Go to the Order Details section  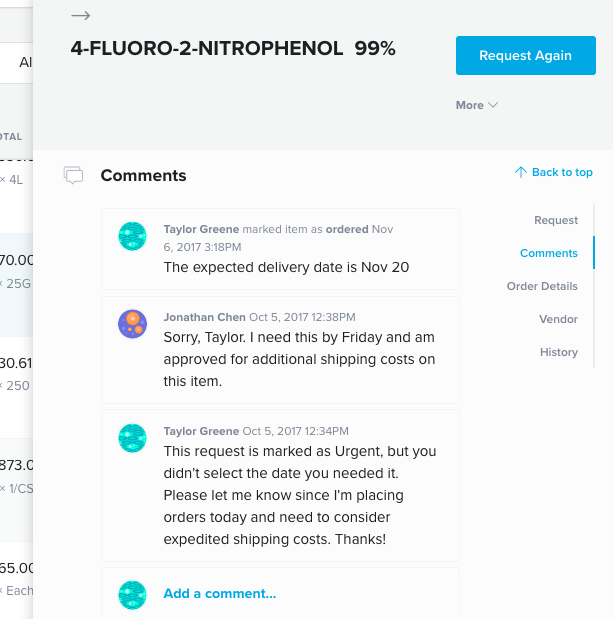coord(542,286)
